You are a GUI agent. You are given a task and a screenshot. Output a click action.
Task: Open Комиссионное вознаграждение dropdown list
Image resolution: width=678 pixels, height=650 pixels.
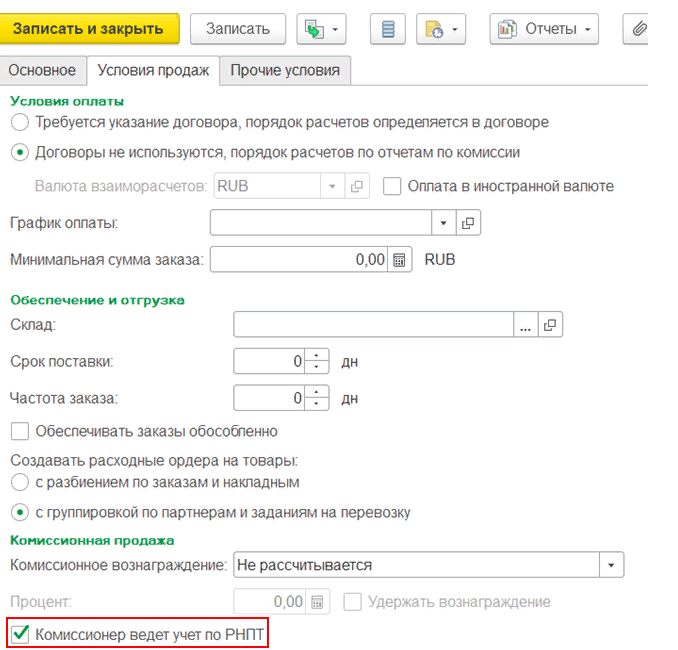[611, 565]
